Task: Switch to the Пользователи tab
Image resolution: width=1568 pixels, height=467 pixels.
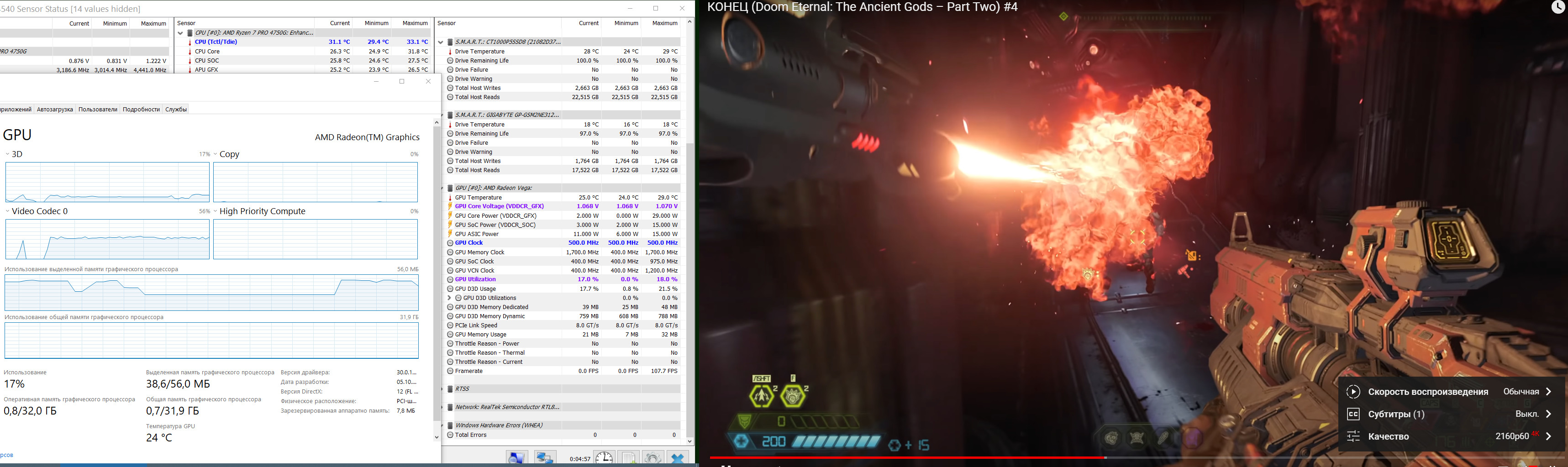Action: pyautogui.click(x=98, y=110)
